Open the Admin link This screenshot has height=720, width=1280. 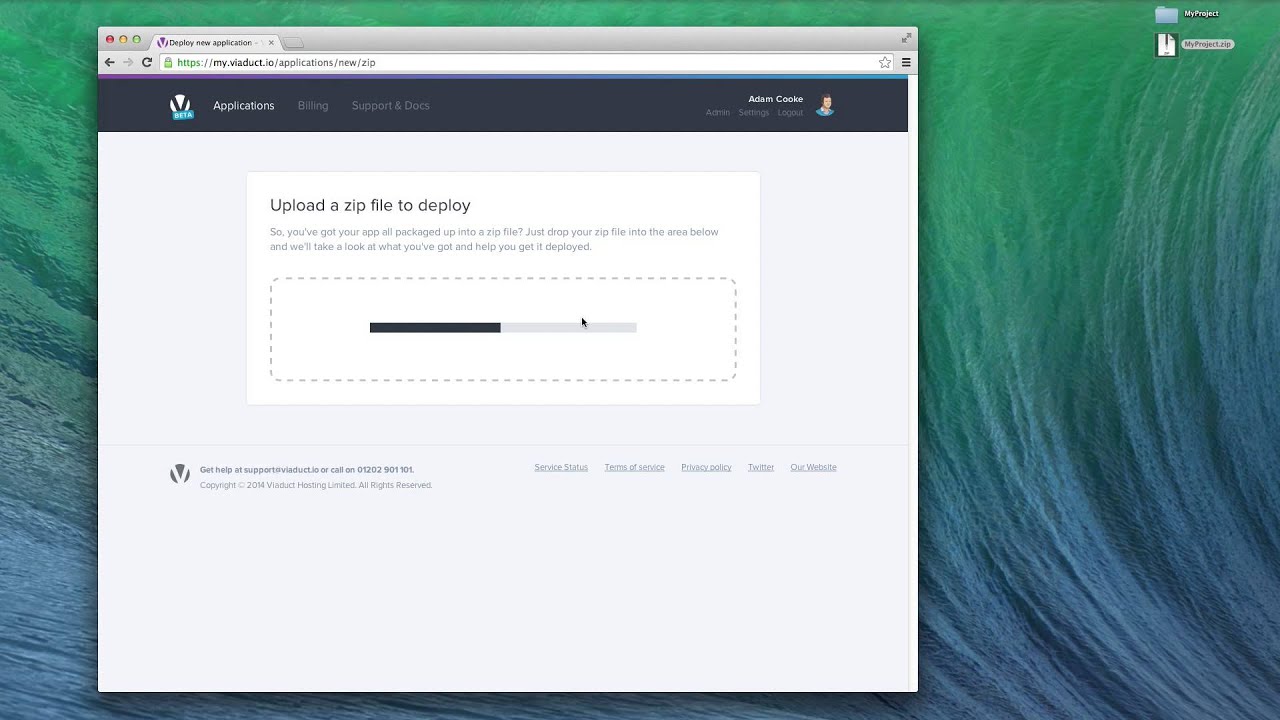(717, 113)
